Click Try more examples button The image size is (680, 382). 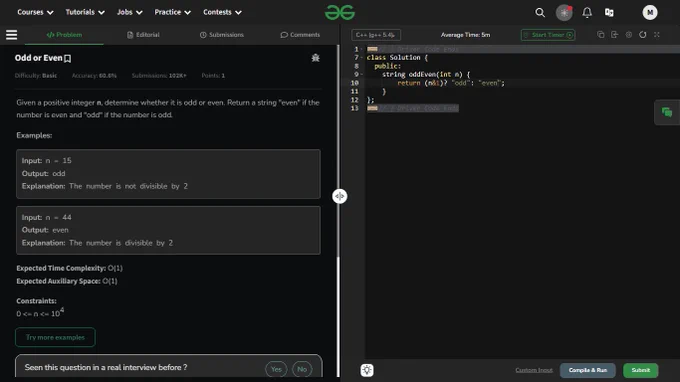pyautogui.click(x=55, y=337)
